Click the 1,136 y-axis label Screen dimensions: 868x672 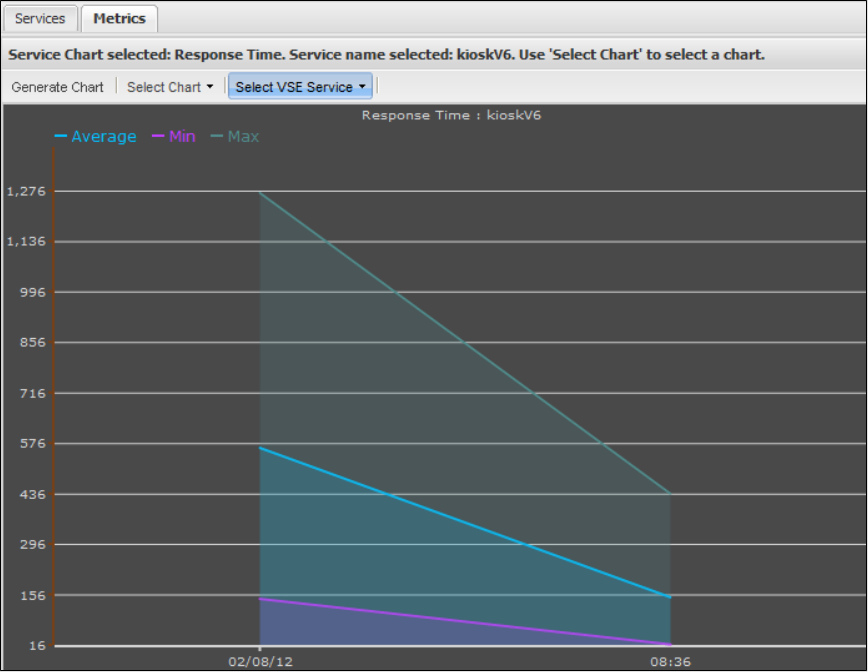coord(26,242)
